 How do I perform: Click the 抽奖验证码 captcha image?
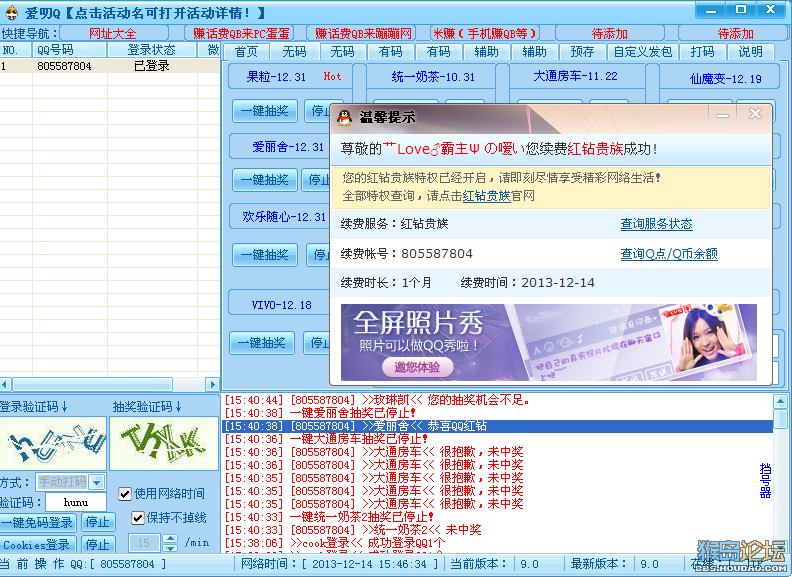(164, 443)
